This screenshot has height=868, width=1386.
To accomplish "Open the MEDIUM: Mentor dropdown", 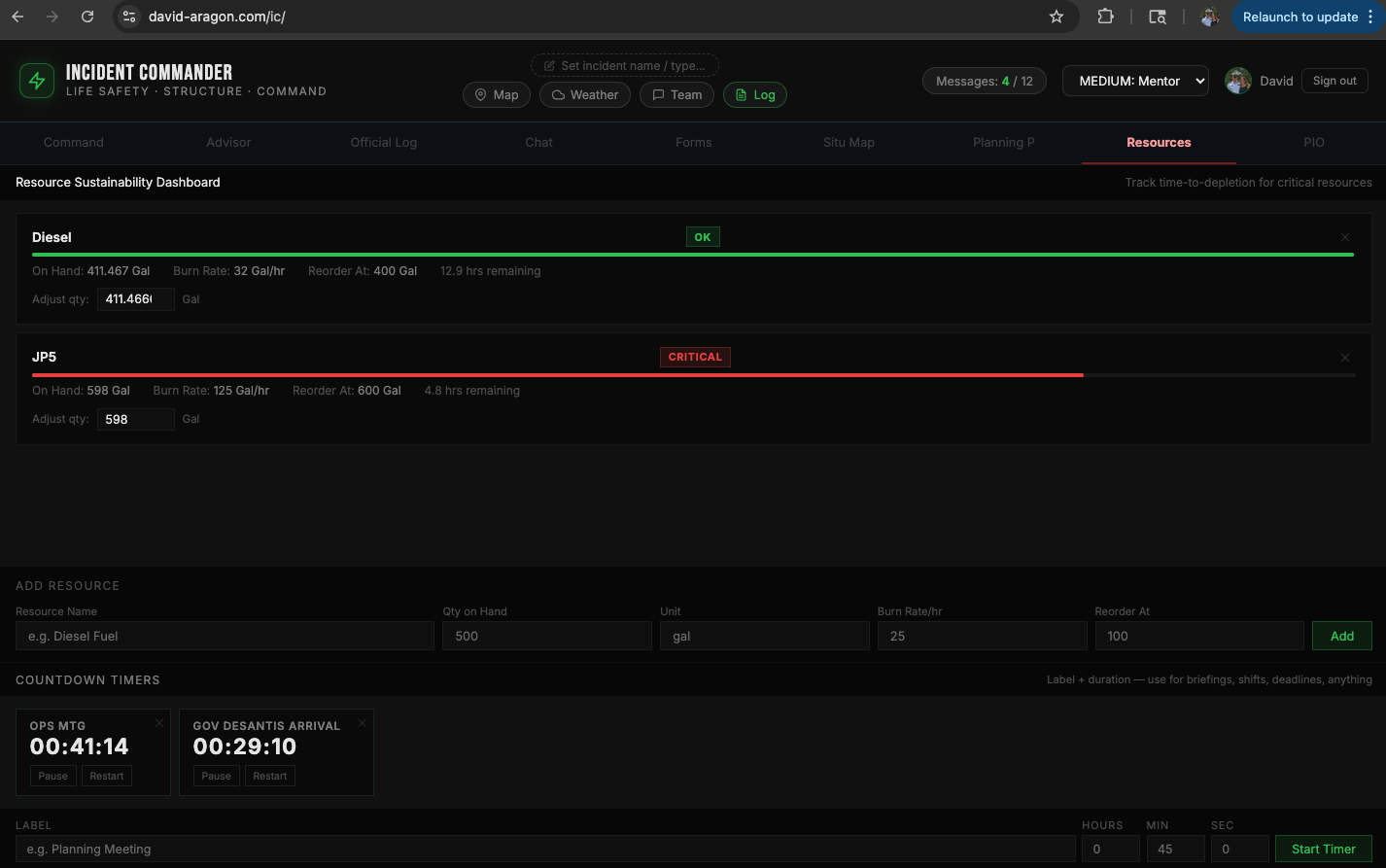I will tap(1134, 81).
